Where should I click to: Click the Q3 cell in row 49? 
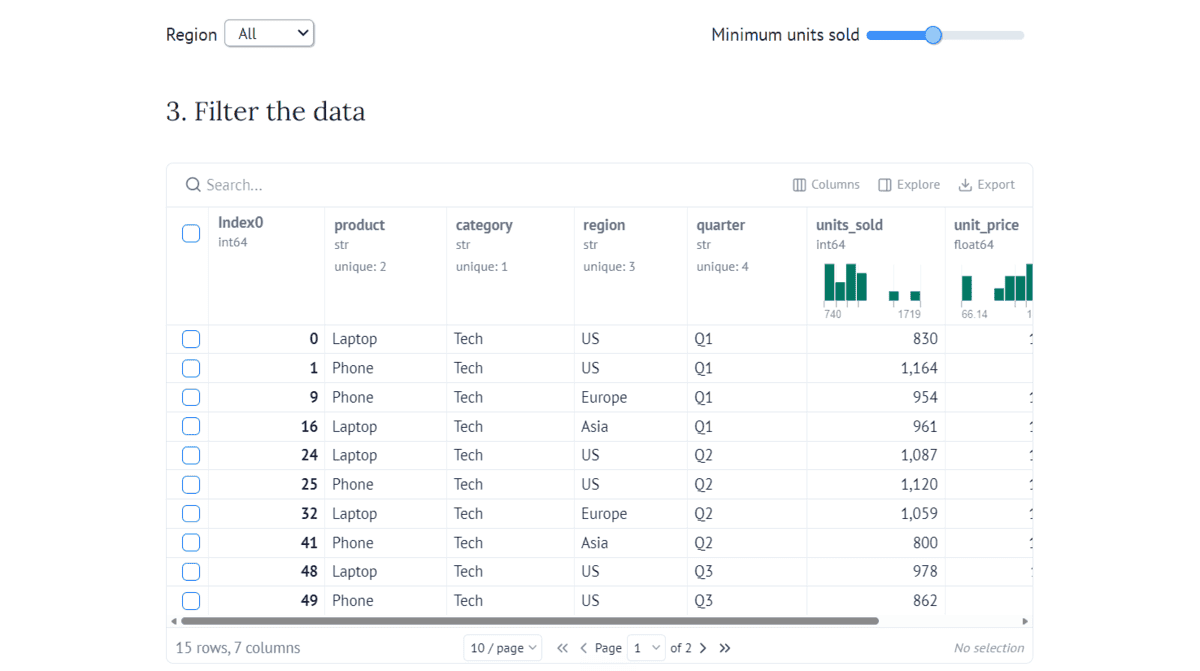point(747,600)
